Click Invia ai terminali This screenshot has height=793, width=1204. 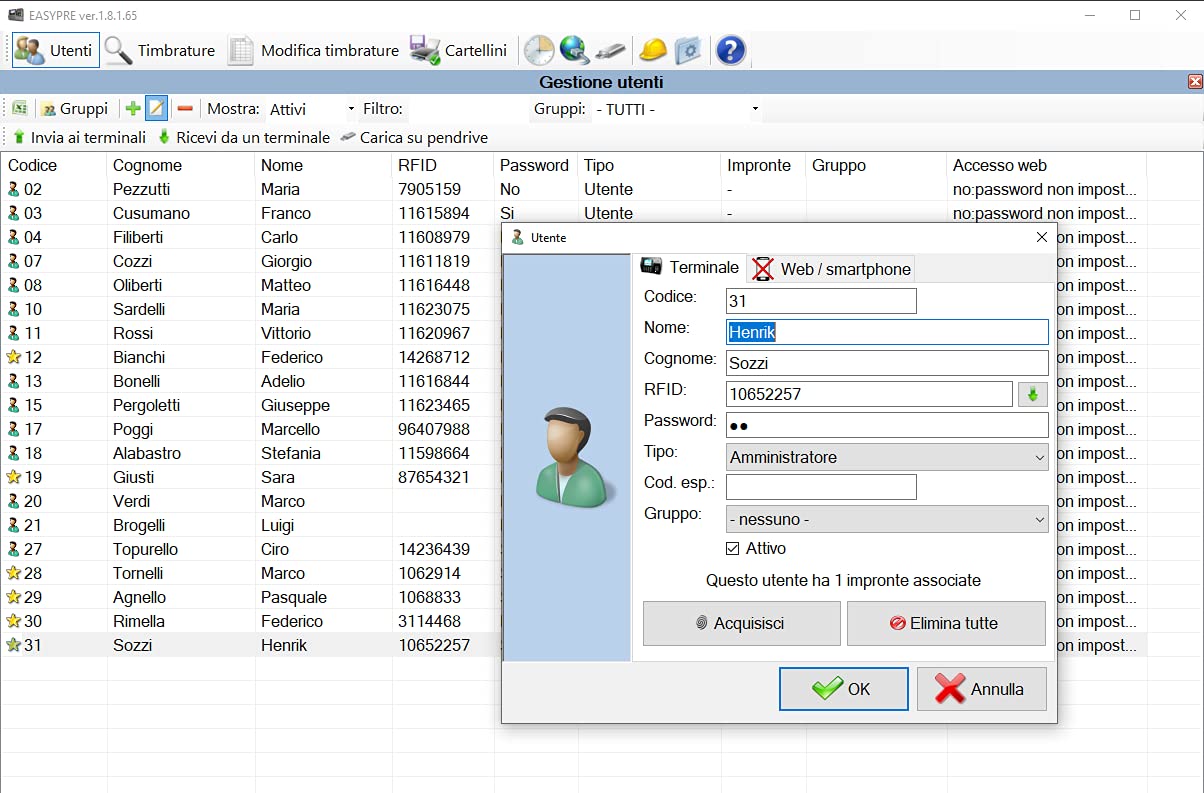click(x=79, y=137)
